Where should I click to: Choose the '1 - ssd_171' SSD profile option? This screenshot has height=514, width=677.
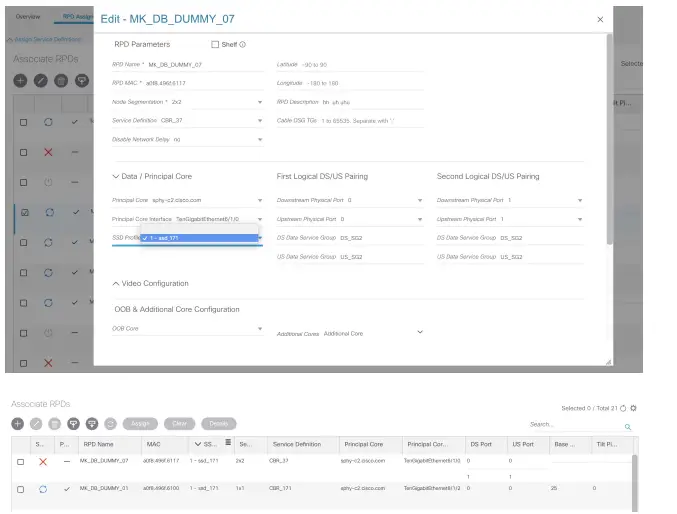click(200, 238)
